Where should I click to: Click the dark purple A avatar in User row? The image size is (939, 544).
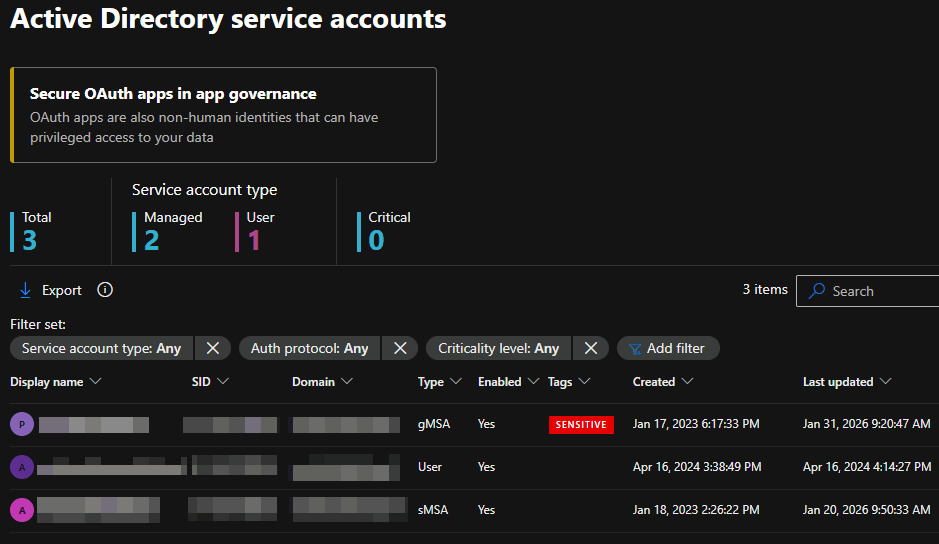click(x=22, y=467)
